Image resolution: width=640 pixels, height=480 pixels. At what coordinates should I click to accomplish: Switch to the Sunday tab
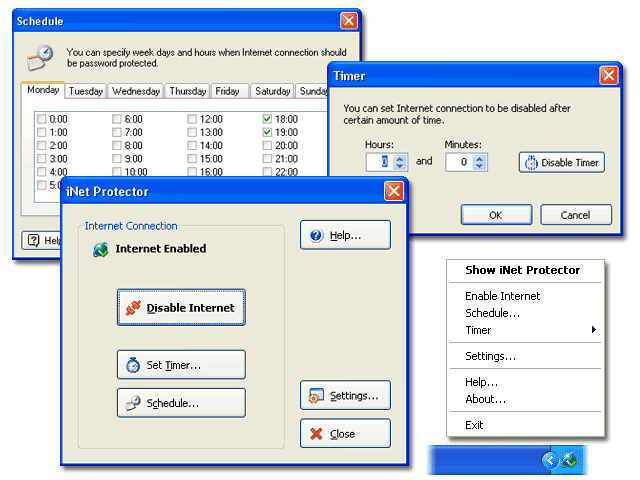pyautogui.click(x=312, y=91)
